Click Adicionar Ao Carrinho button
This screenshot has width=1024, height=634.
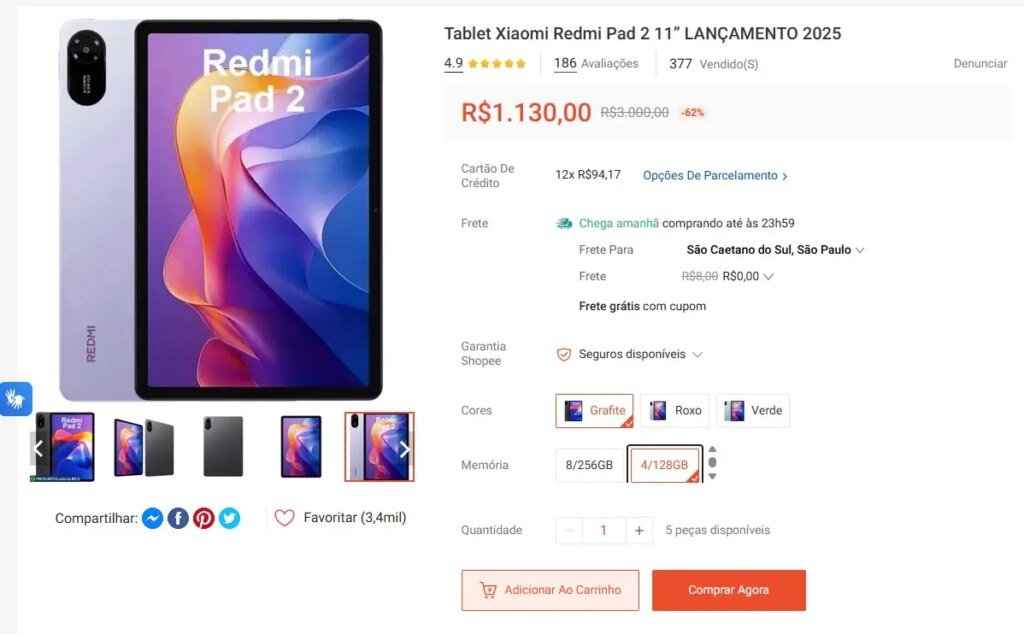pos(550,590)
